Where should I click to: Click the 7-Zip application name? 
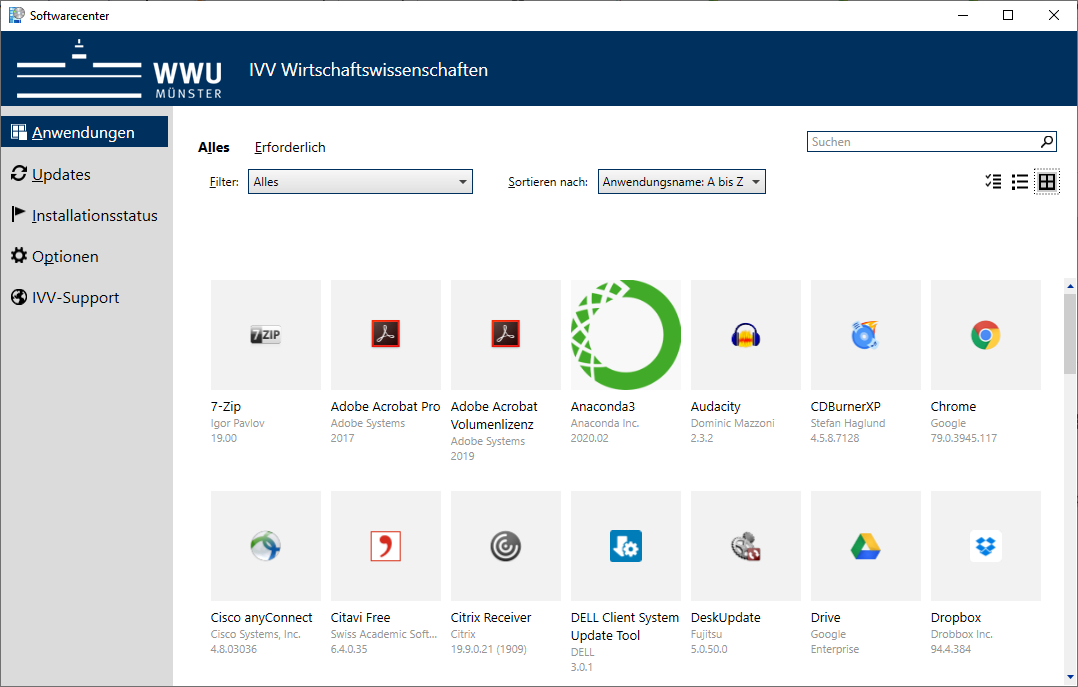(x=226, y=406)
